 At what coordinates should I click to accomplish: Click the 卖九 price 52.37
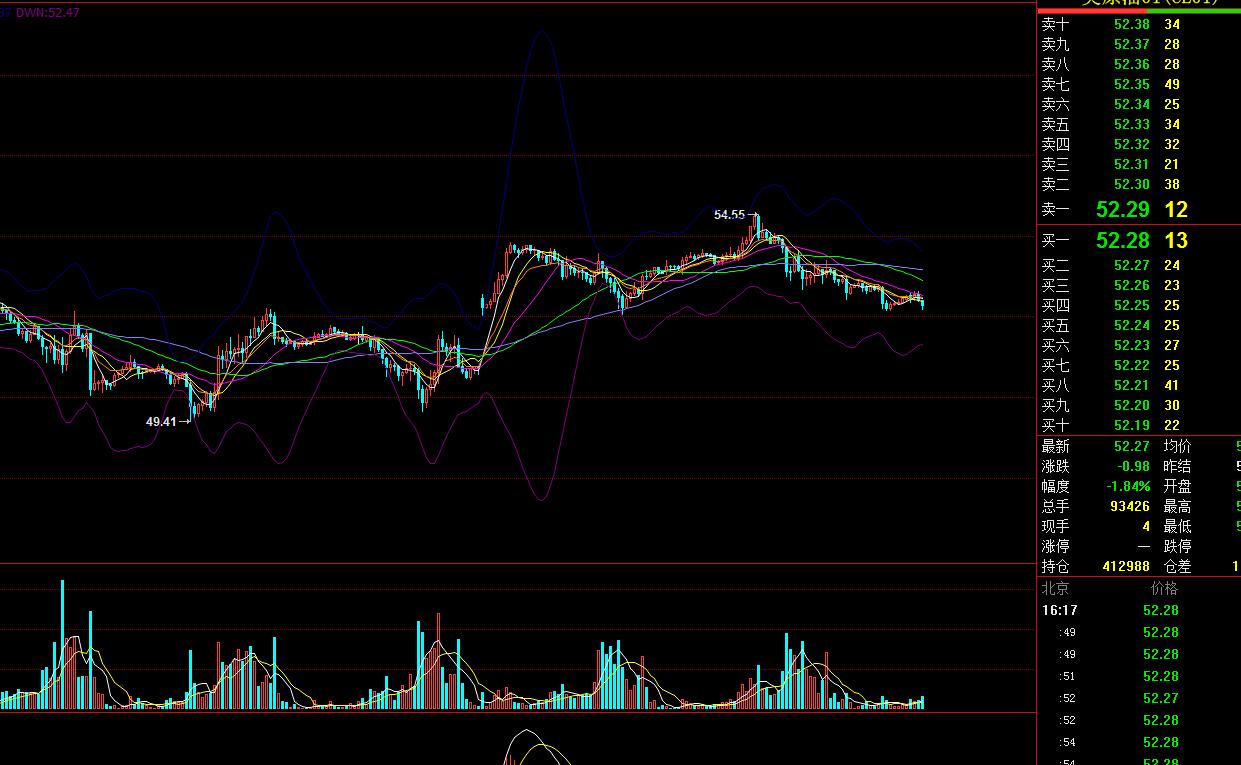[1132, 44]
